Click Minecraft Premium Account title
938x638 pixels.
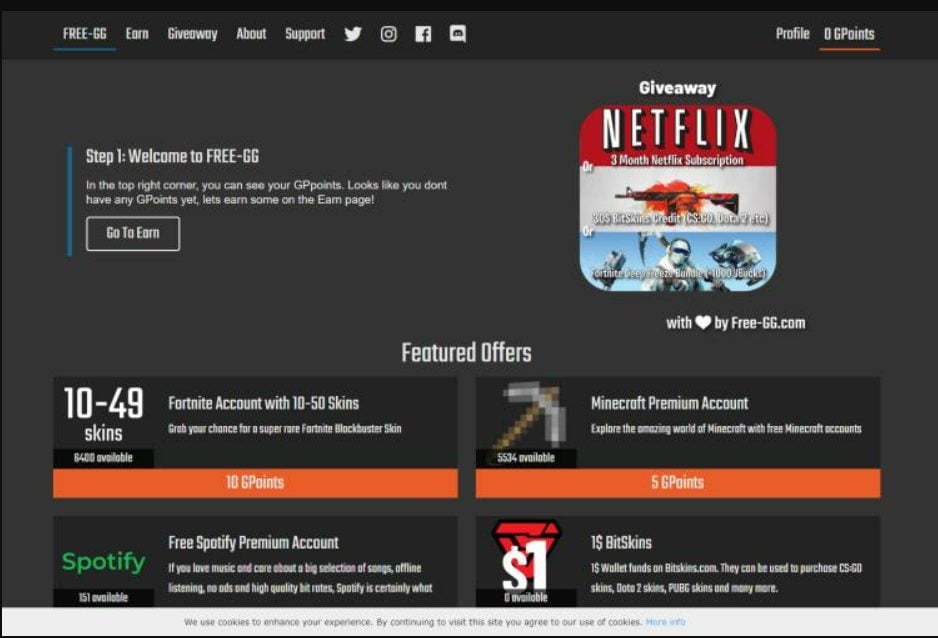[669, 404]
